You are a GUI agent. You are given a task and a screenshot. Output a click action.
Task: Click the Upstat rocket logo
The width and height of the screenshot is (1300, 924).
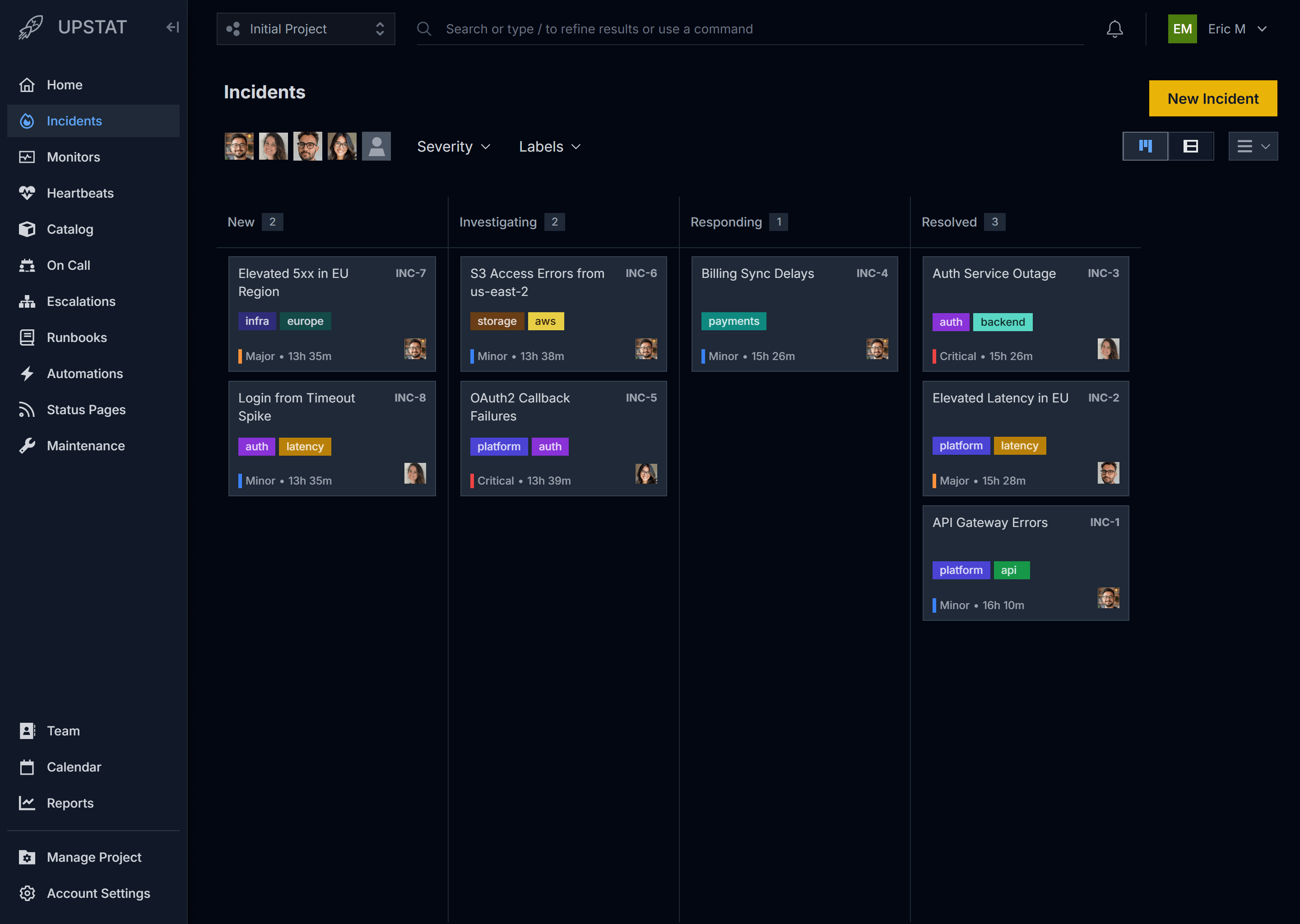pos(30,28)
